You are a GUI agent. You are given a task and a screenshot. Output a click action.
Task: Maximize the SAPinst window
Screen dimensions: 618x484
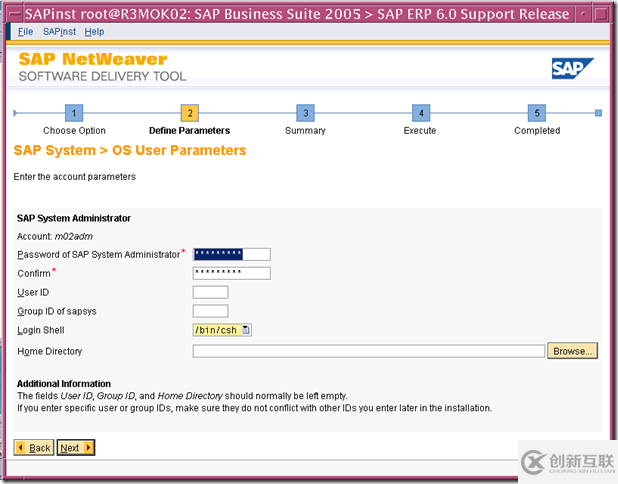601,15
